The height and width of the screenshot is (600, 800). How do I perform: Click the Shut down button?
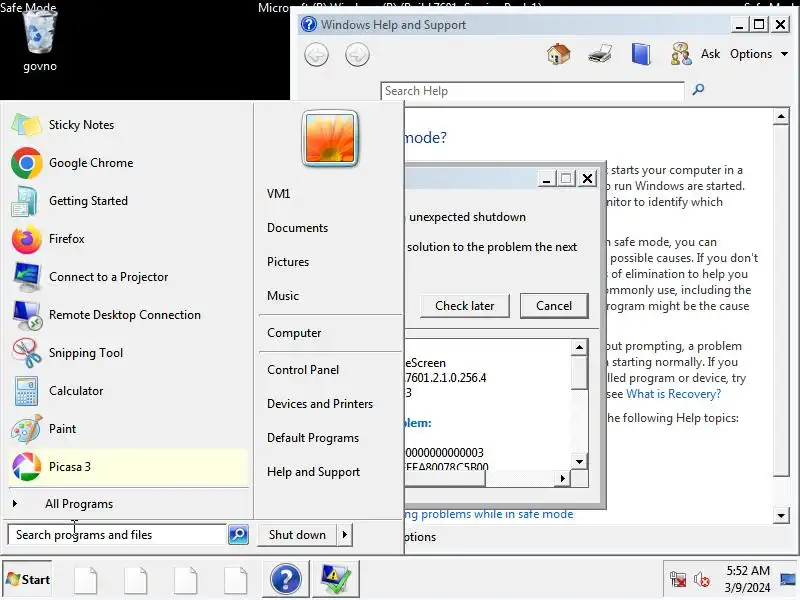(297, 535)
